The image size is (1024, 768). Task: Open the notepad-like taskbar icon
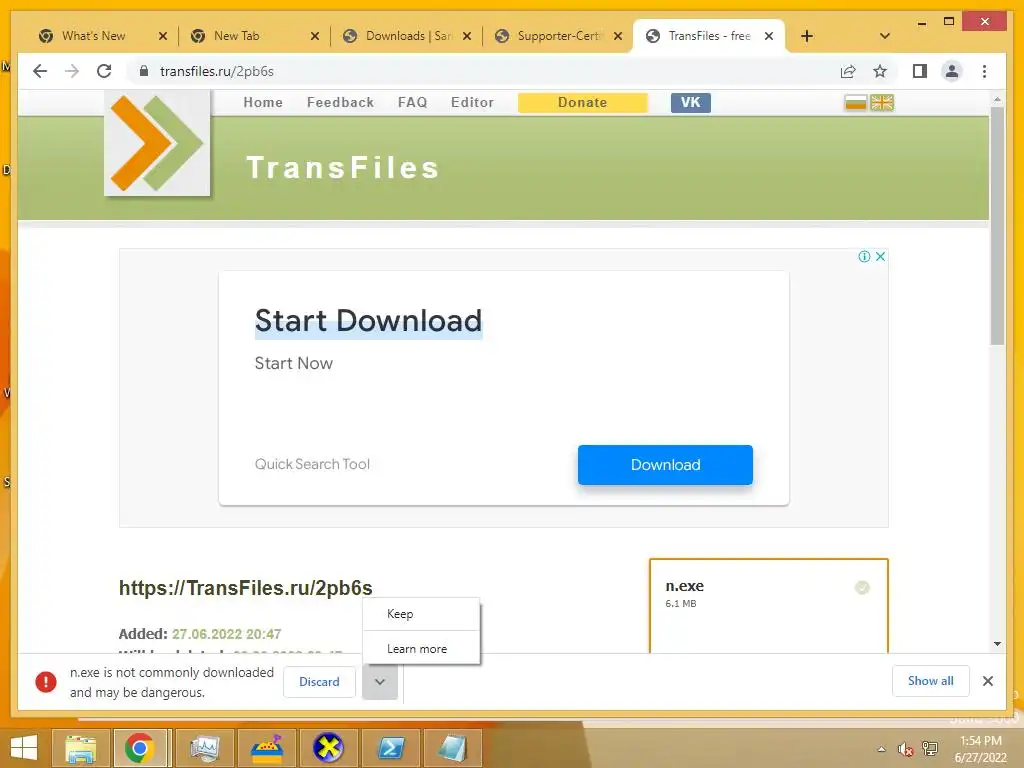coord(453,748)
